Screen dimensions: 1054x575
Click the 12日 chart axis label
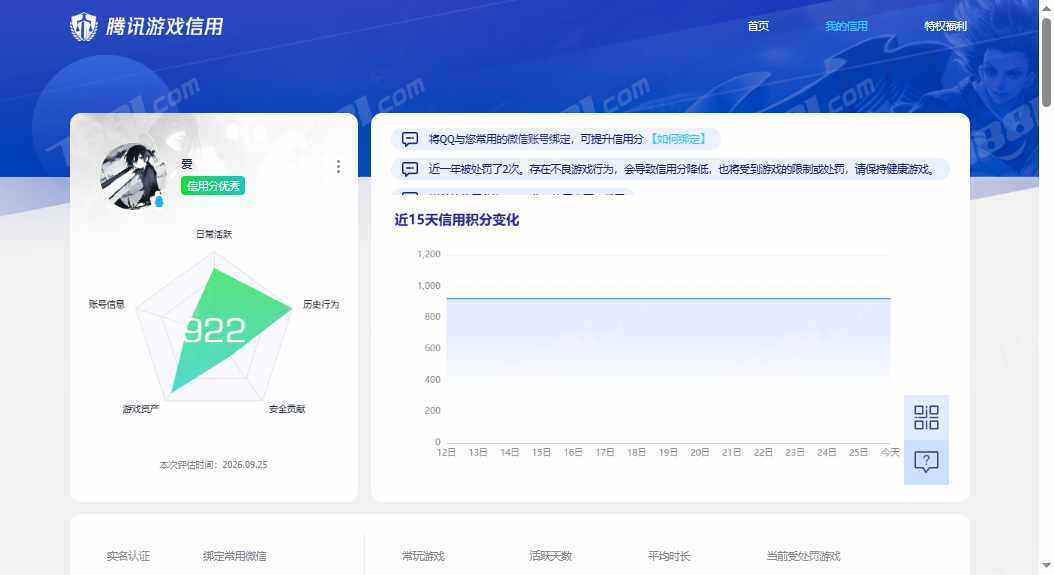pyautogui.click(x=446, y=453)
